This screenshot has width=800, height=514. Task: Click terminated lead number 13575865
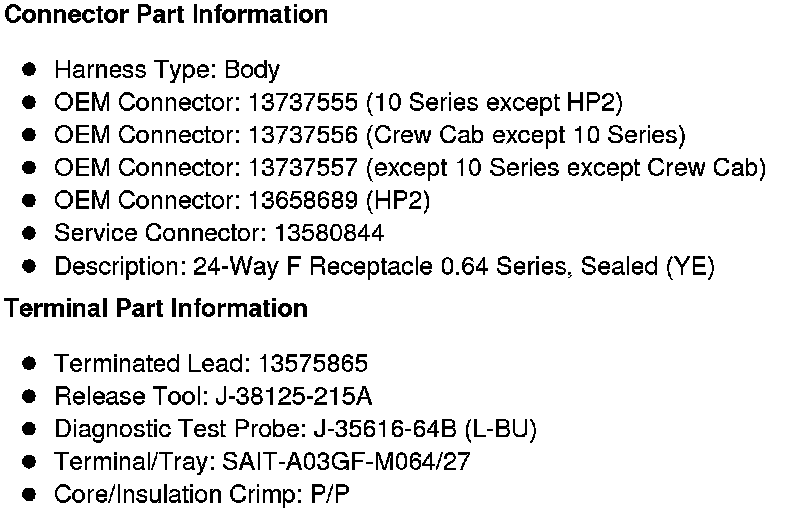[x=313, y=363]
